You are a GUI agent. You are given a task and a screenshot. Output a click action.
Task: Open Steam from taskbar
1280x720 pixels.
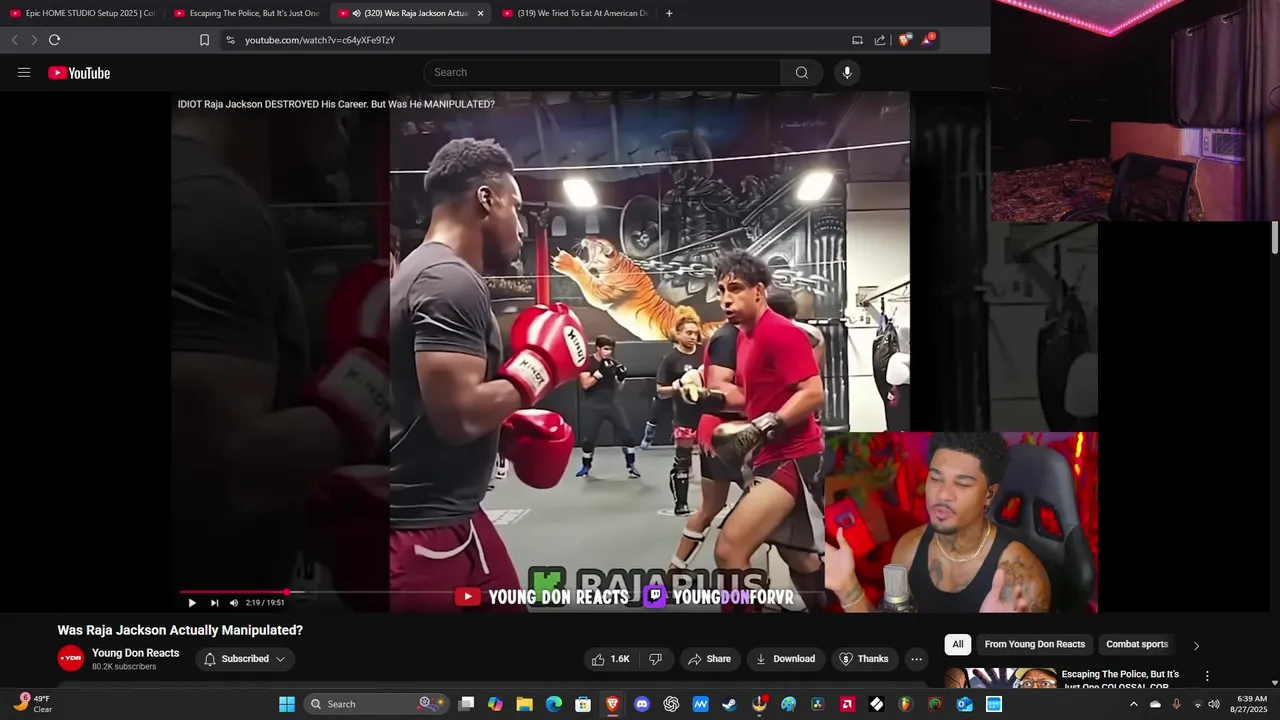click(x=729, y=704)
